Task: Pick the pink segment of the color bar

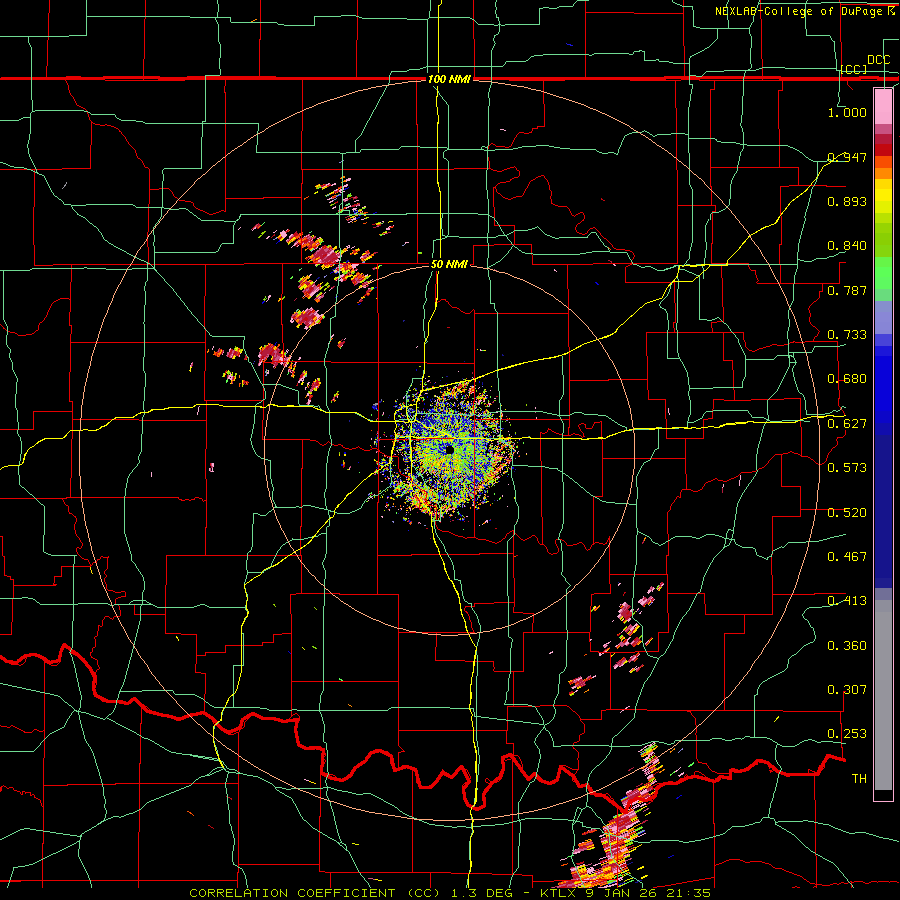Action: click(883, 107)
